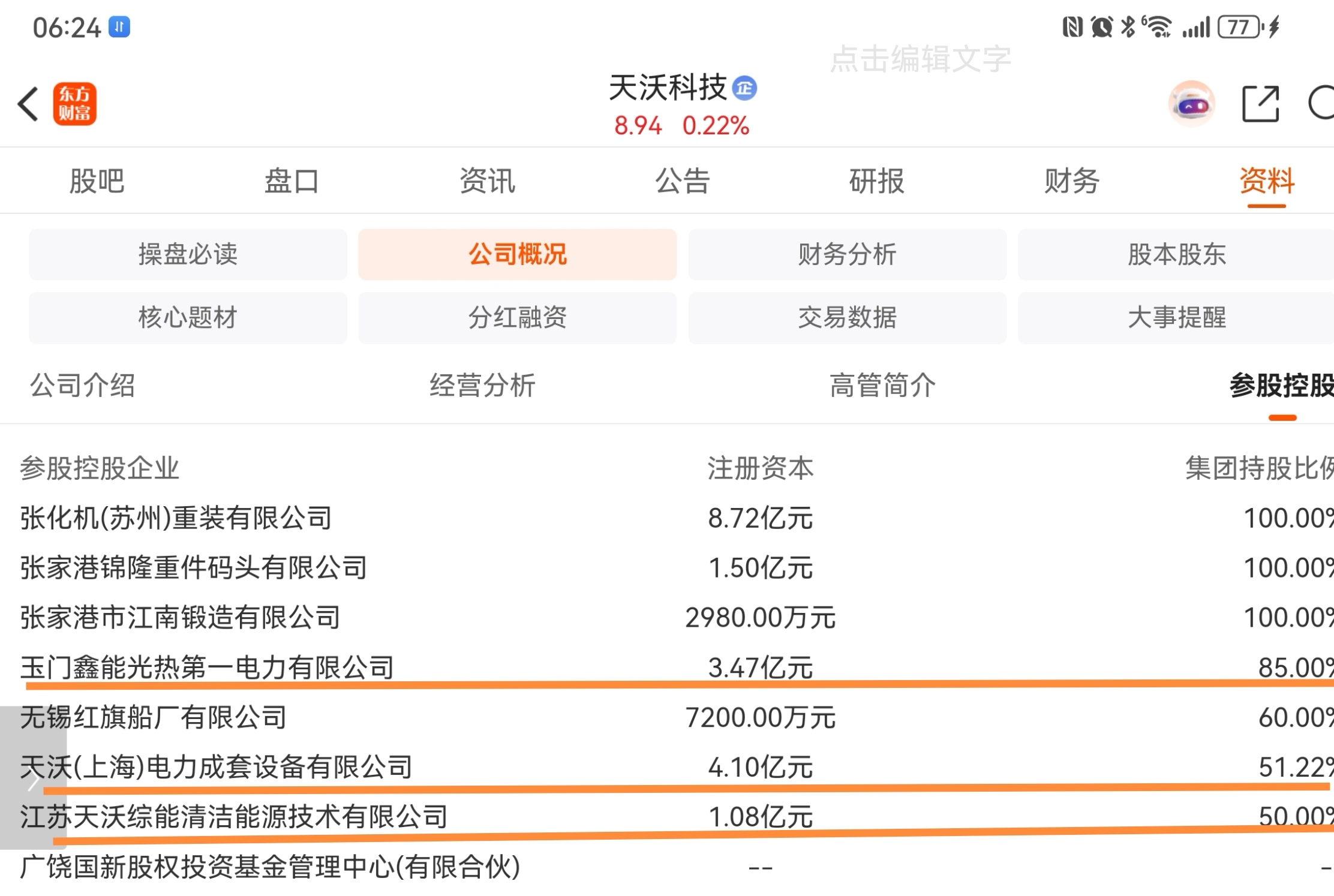Open the 东方财富 logo icon
1334x896 pixels.
tap(75, 104)
